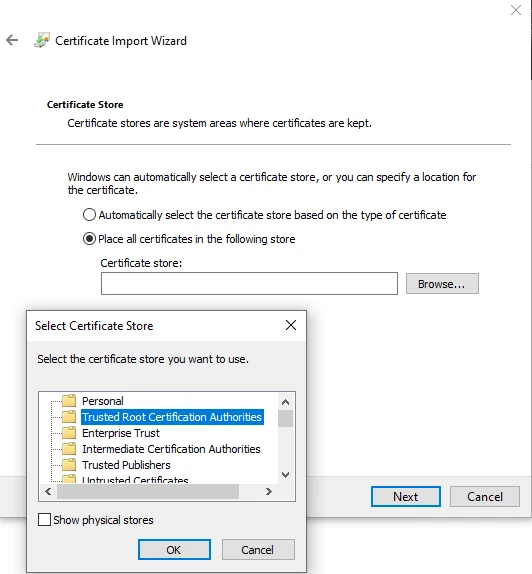Close the Certificate Import Wizard window
The height and width of the screenshot is (574, 532).
pyautogui.click(x=516, y=10)
